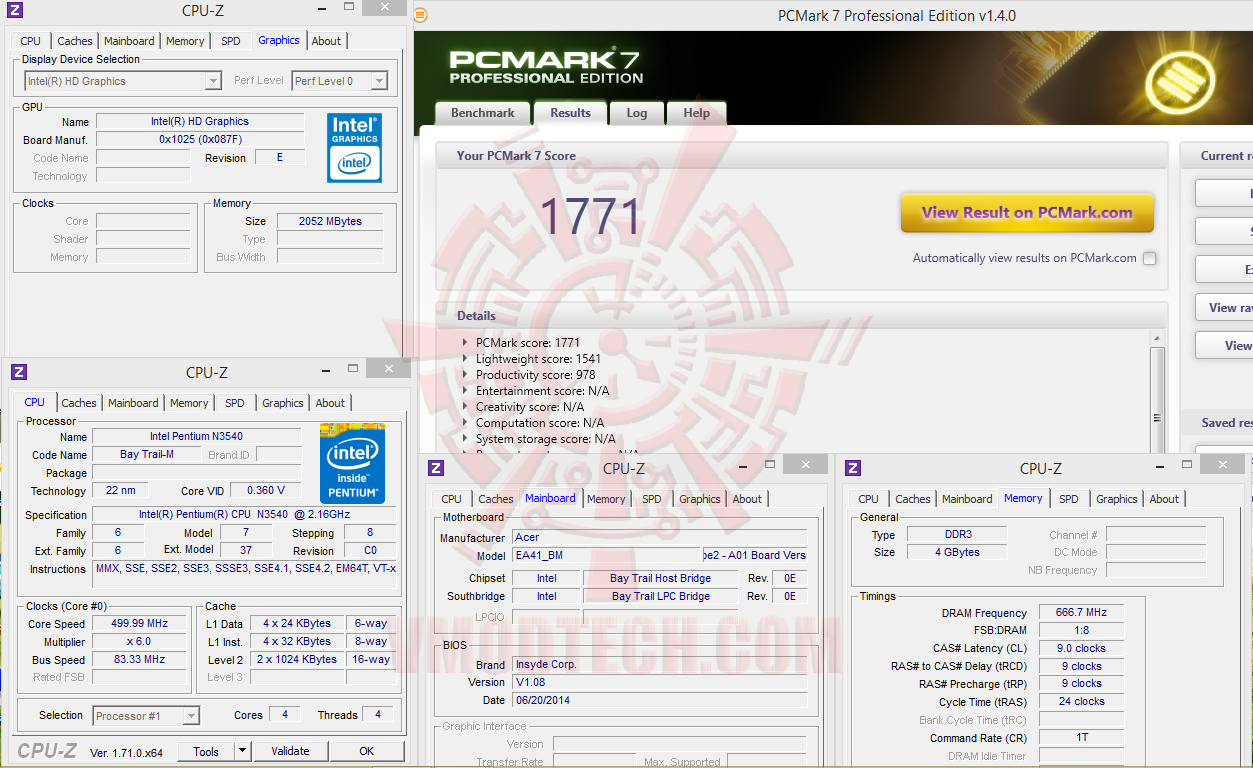Screen dimensions: 1253x768
Task: Expand the System storage score detail row
Action: 466,439
